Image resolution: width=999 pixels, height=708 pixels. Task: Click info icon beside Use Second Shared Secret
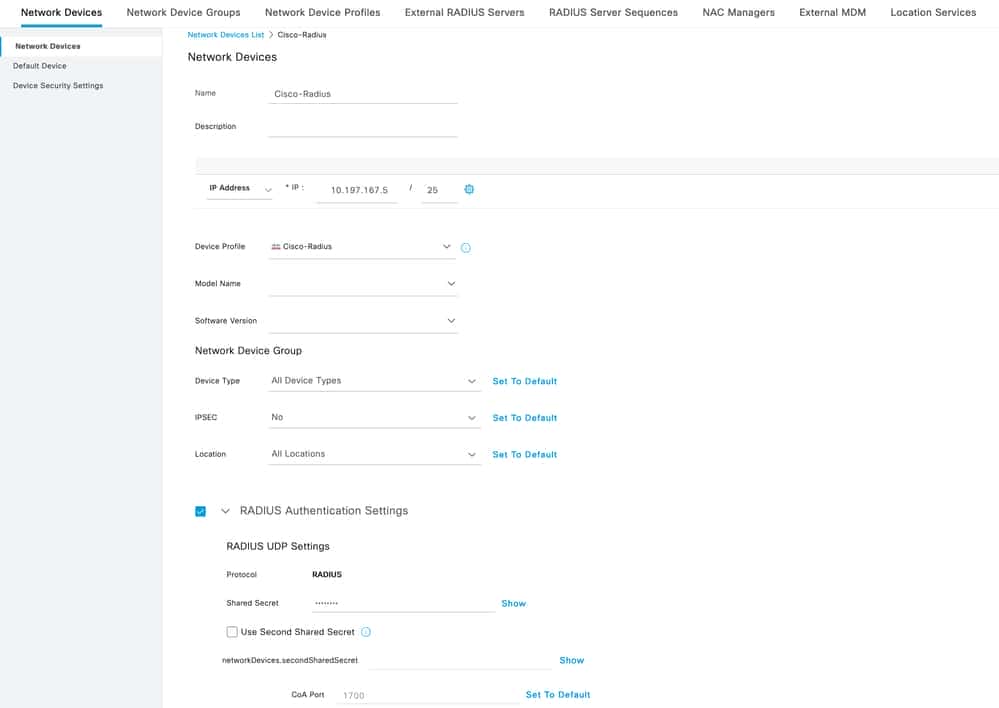(x=366, y=632)
